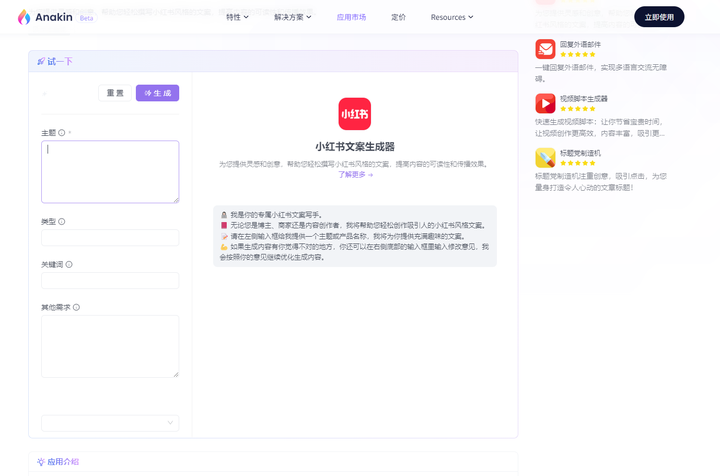The height and width of the screenshot is (476, 720).
Task: Click the 应用介绍 section heading
Action: (63, 462)
